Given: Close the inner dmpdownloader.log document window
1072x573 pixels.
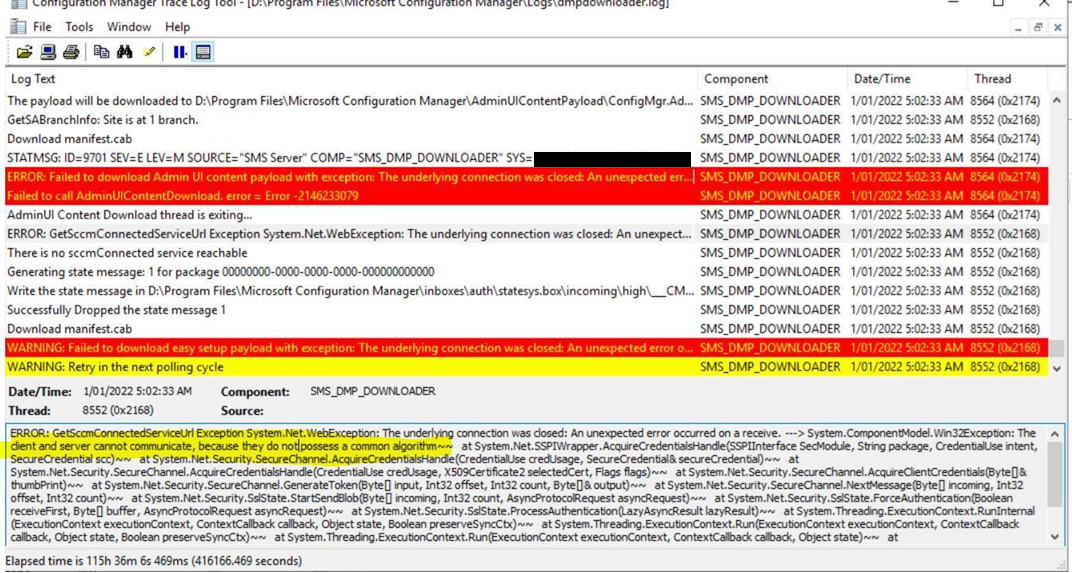Looking at the screenshot, I should click(x=1057, y=28).
